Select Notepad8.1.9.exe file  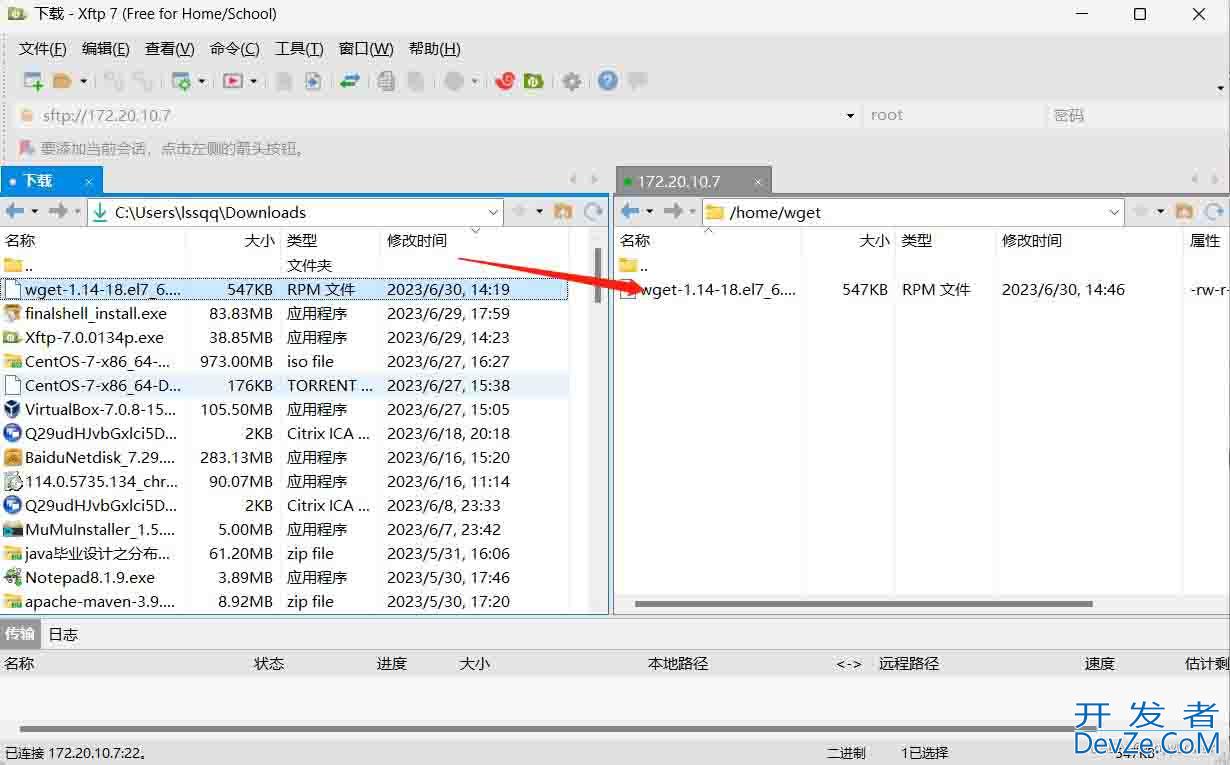(285, 577)
